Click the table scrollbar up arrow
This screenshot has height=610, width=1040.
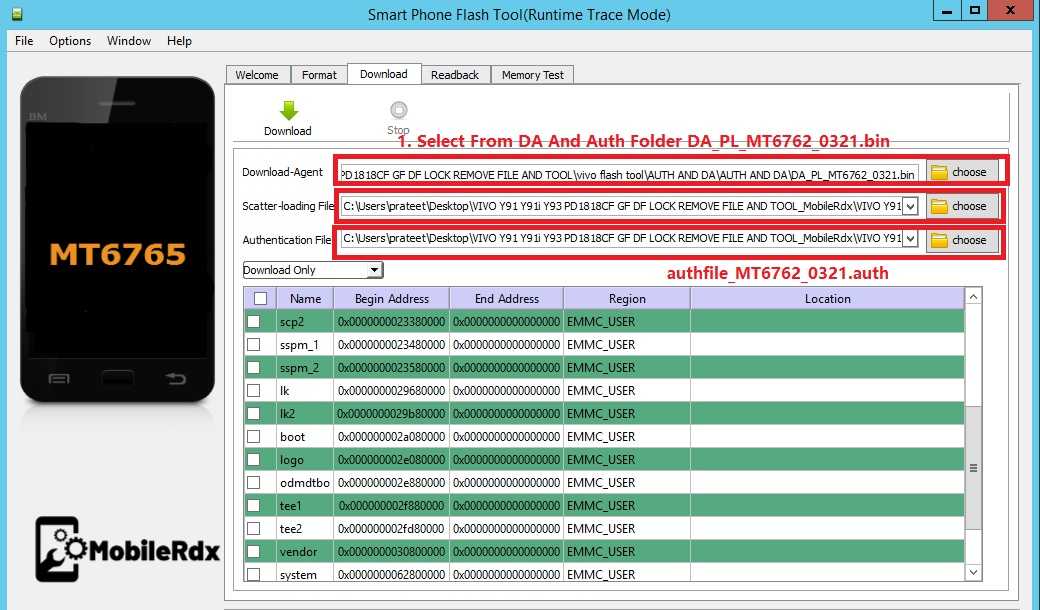(973, 296)
